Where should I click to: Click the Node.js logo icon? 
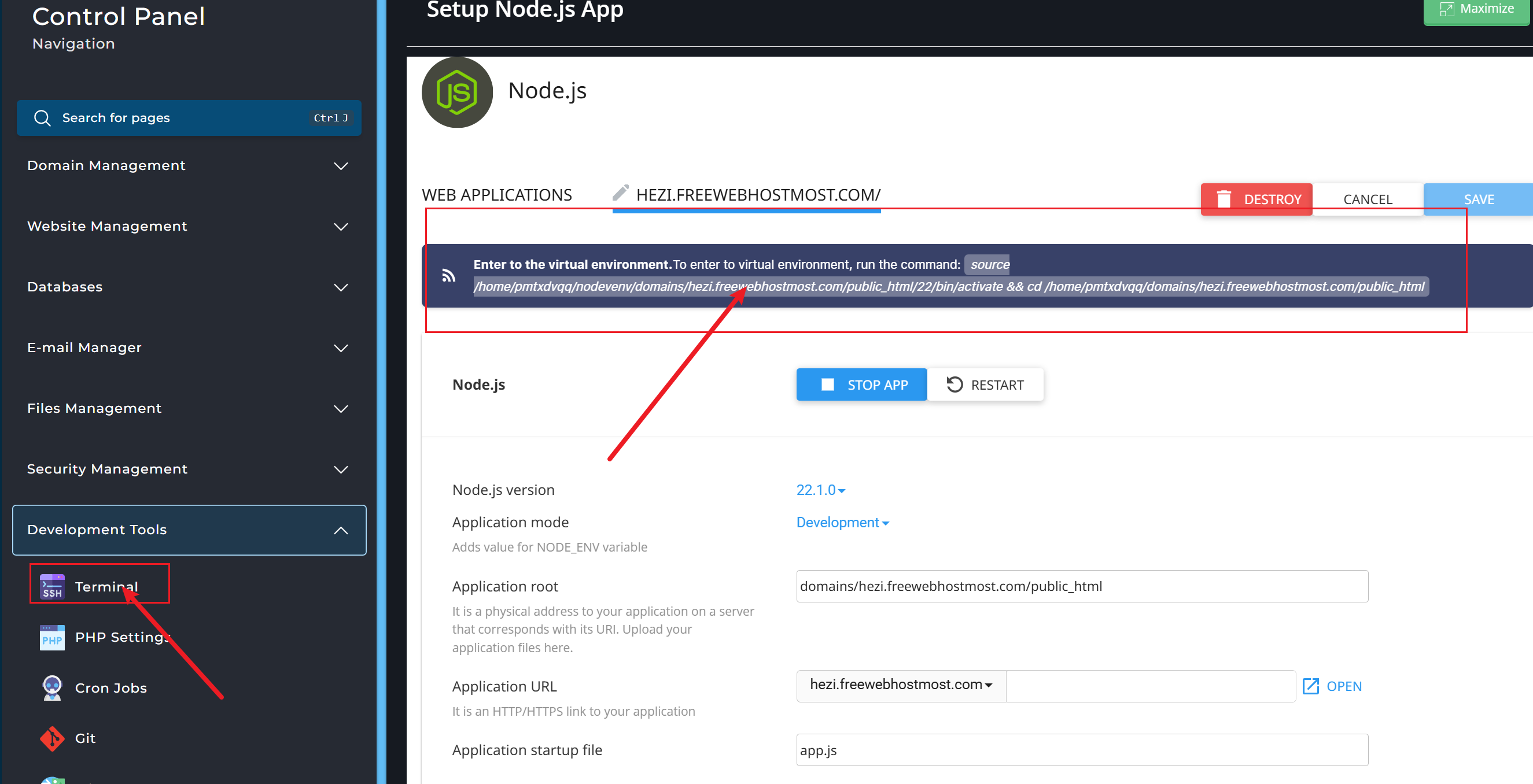point(456,93)
